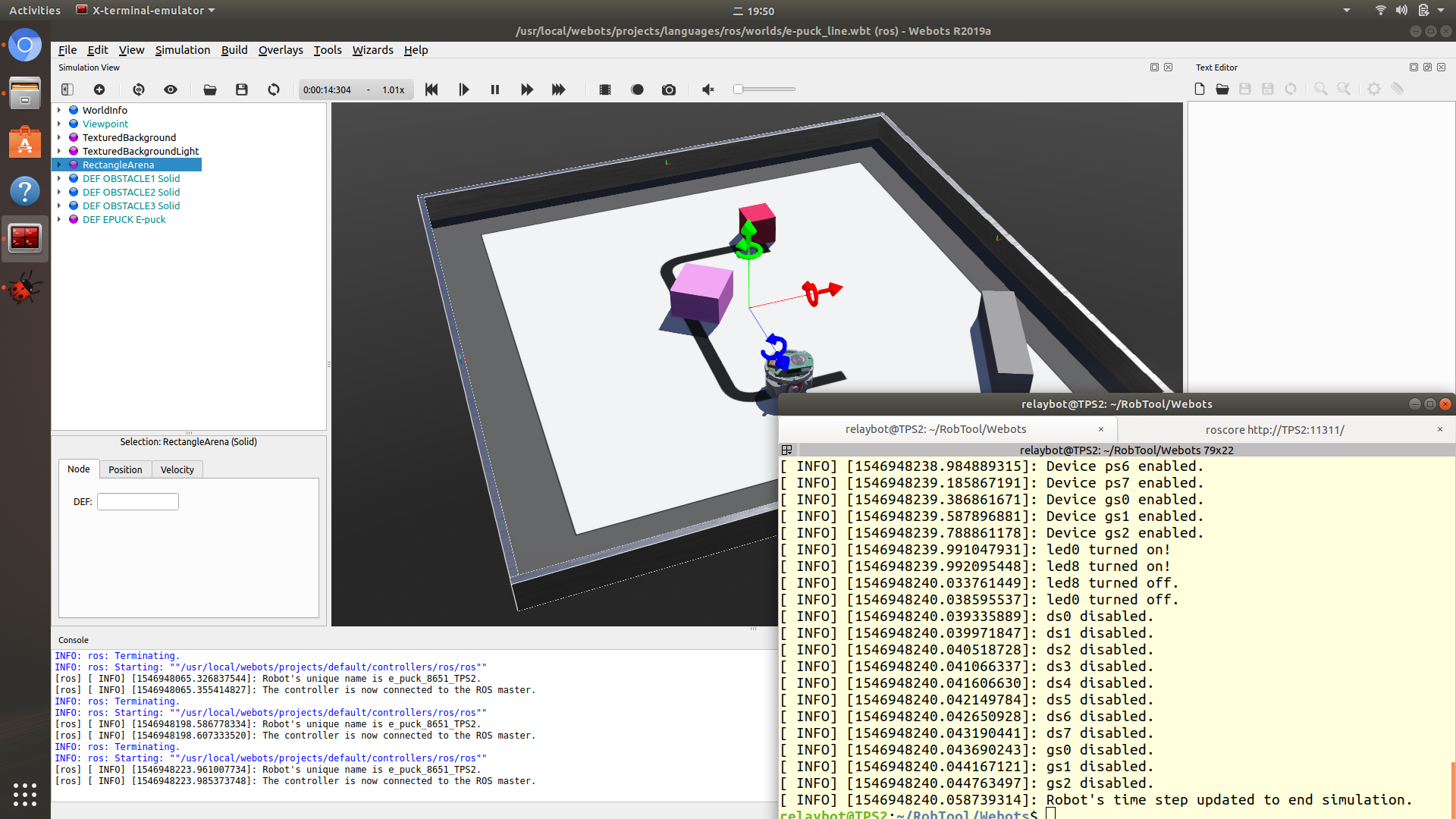
Task: Click the Save World floppy icon
Action: (242, 89)
